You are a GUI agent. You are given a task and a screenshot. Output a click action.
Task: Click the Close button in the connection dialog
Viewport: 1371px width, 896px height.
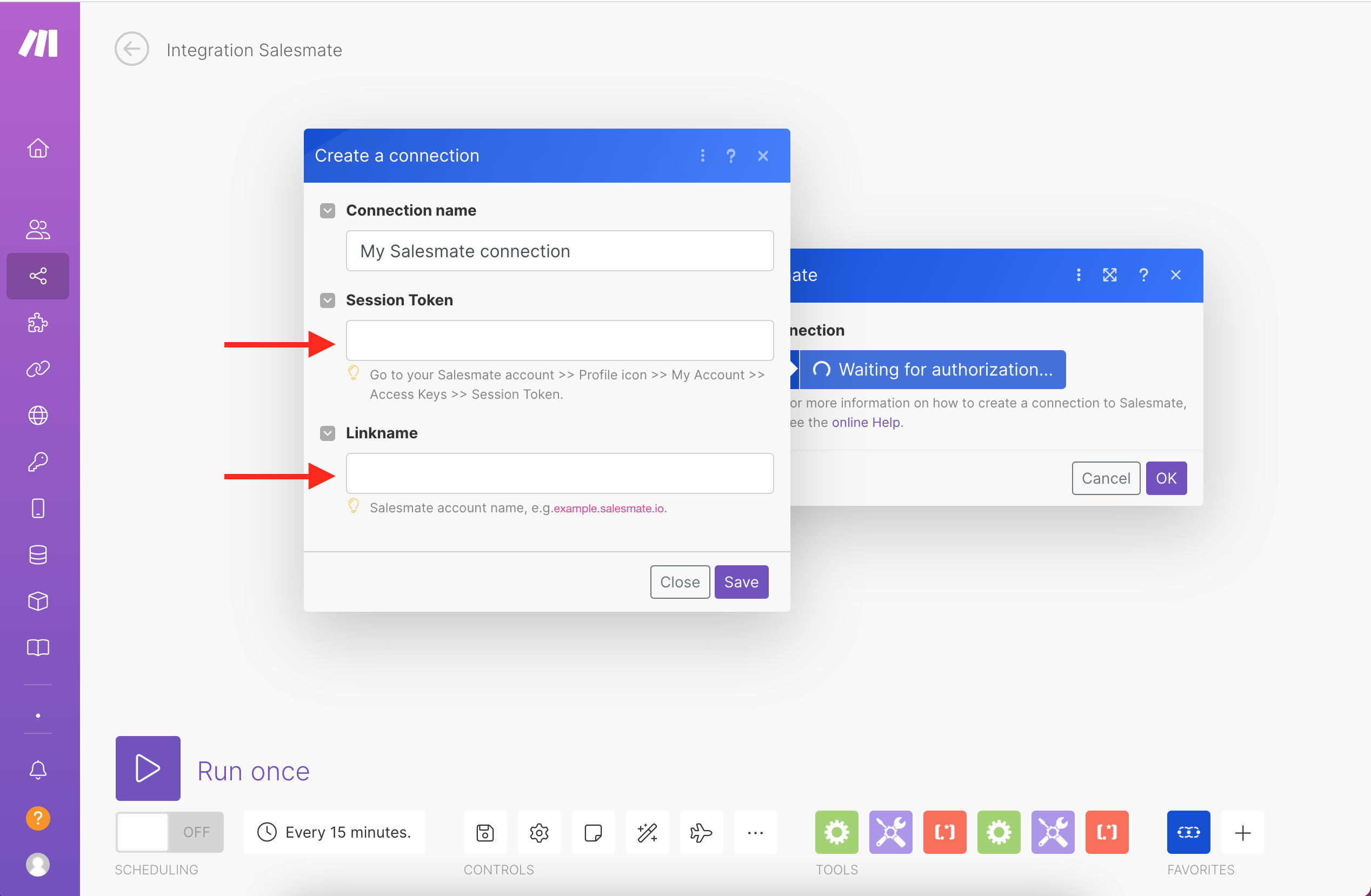coord(680,582)
